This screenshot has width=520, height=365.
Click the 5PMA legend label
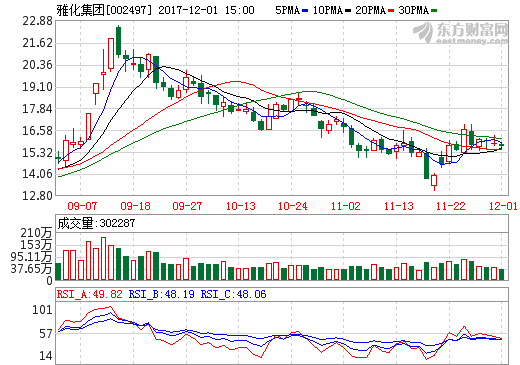coord(288,10)
